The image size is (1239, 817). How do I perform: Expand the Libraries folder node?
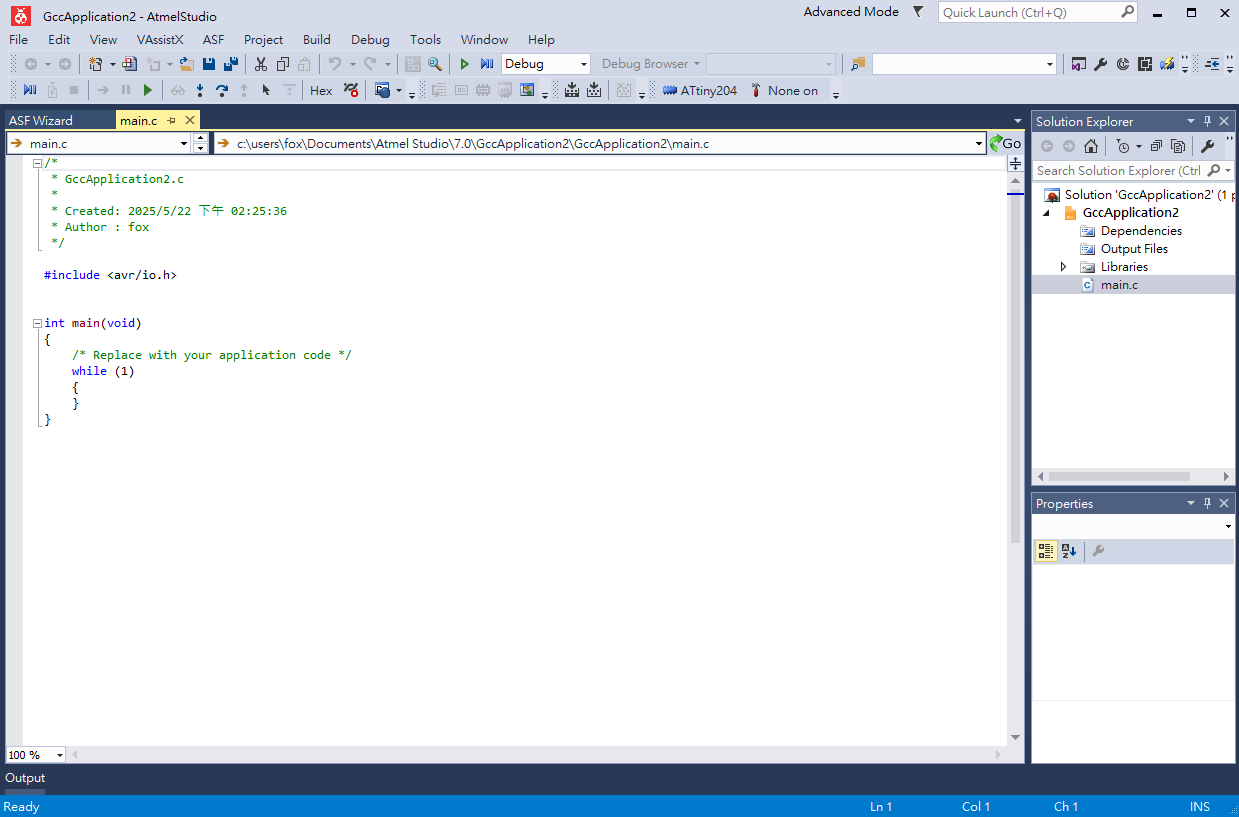pos(1063,267)
